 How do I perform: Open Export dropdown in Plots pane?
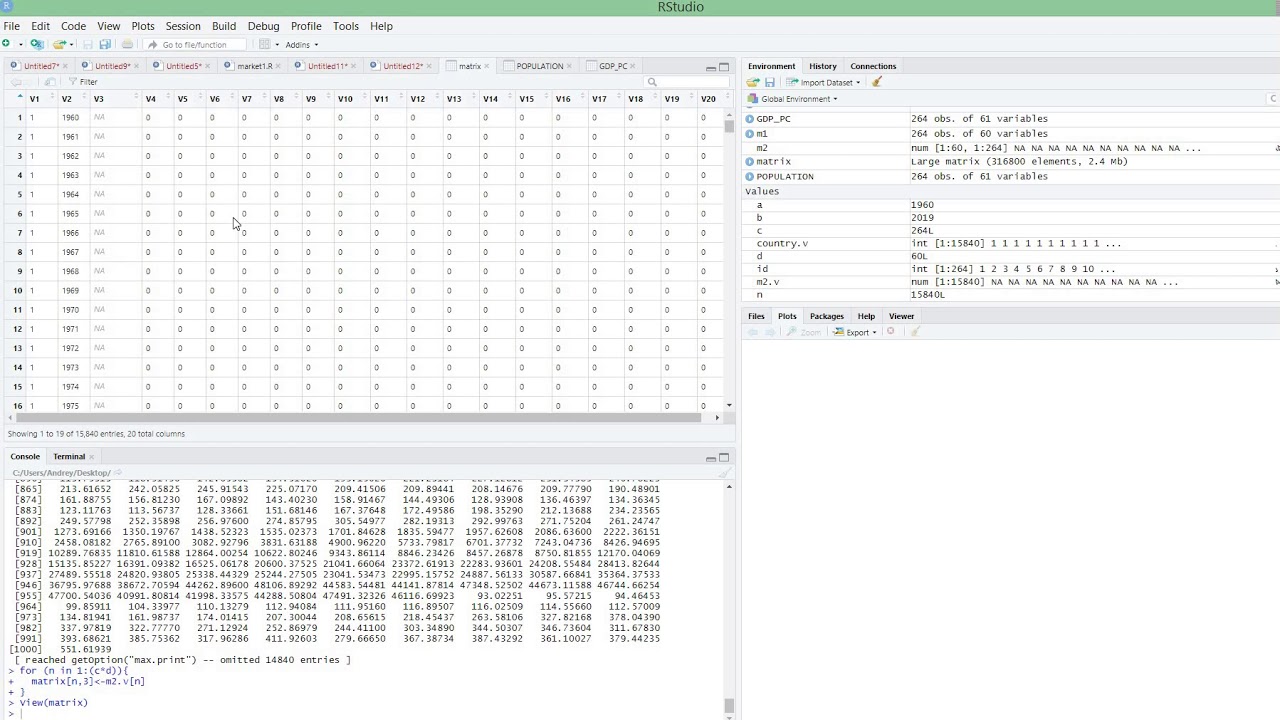[x=855, y=332]
